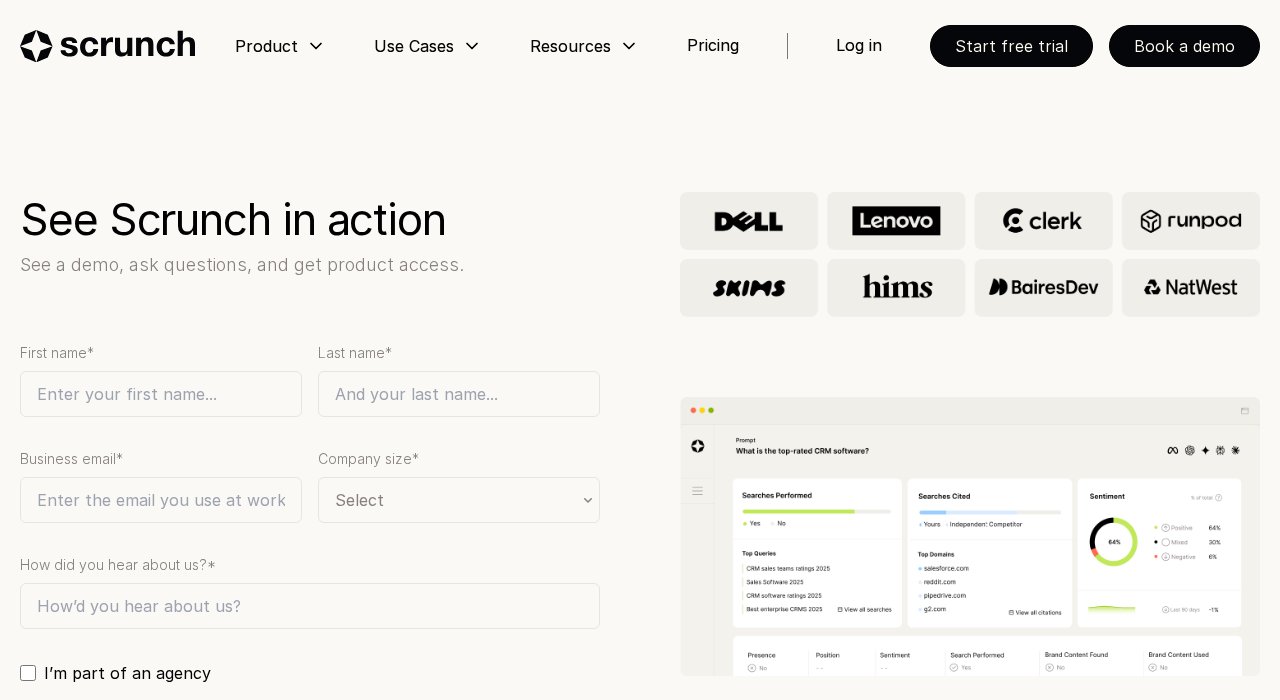The width and height of the screenshot is (1280, 700).
Task: Click the green Searches Performed progress bar
Action: [x=798, y=511]
